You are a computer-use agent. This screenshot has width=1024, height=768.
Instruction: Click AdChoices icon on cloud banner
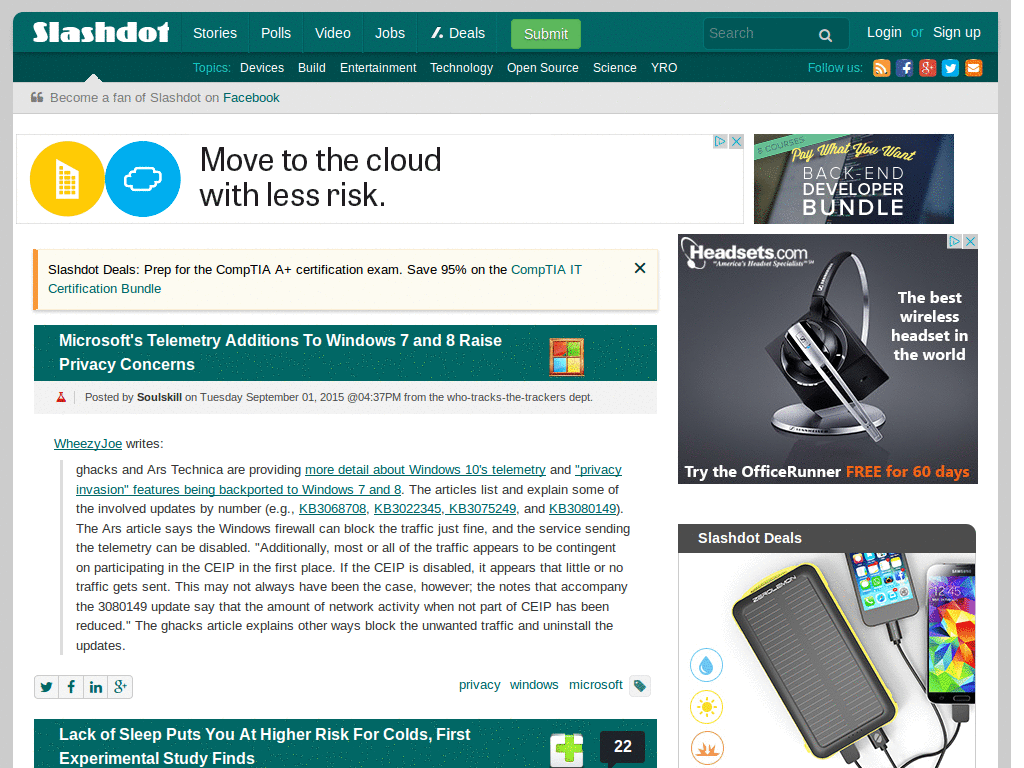point(720,141)
